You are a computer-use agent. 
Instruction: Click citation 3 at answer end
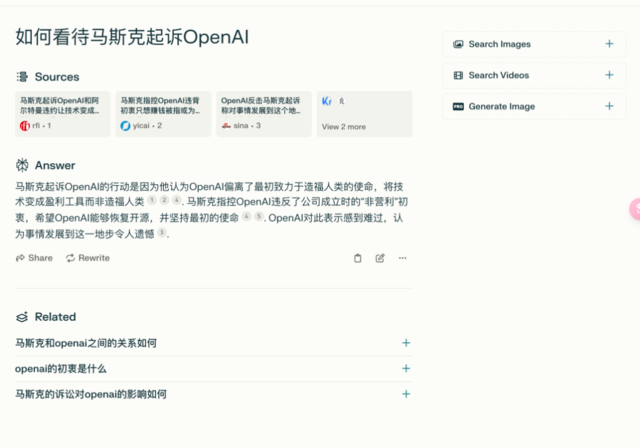tap(162, 233)
